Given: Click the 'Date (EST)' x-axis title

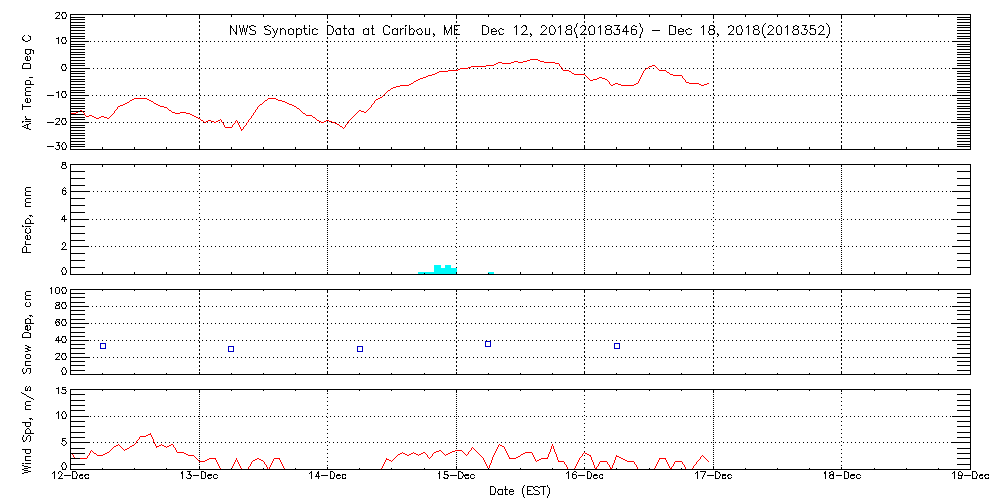Looking at the screenshot, I should [x=520, y=490].
